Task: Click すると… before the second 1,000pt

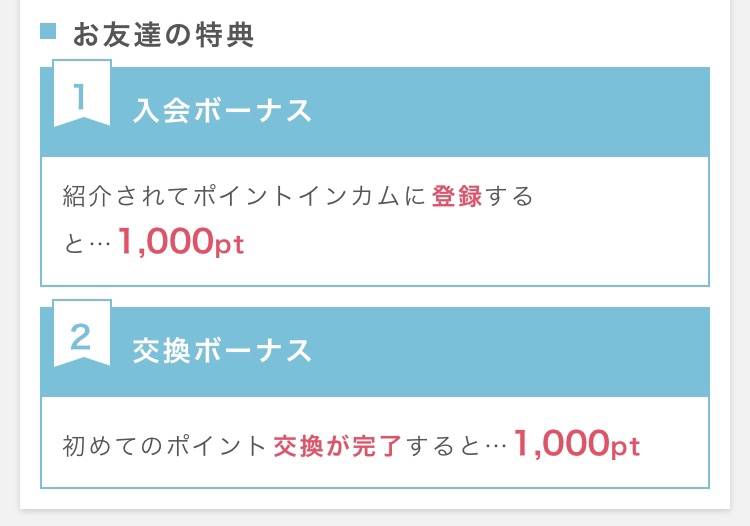Action: click(x=457, y=446)
